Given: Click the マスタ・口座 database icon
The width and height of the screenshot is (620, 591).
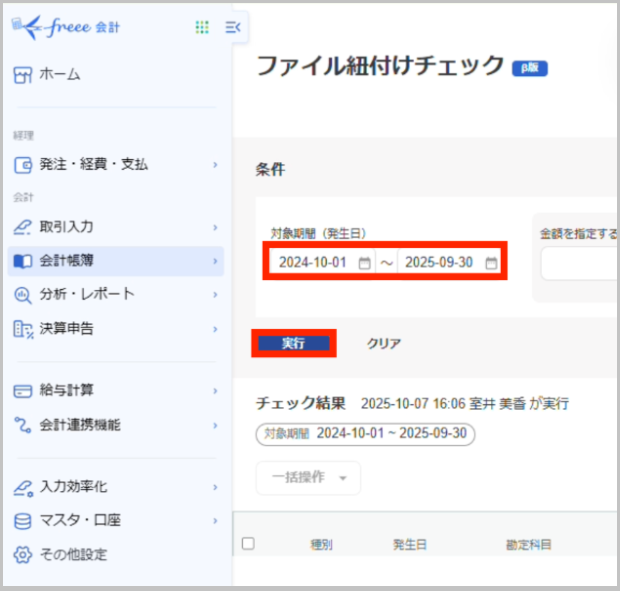Looking at the screenshot, I should click(x=23, y=521).
